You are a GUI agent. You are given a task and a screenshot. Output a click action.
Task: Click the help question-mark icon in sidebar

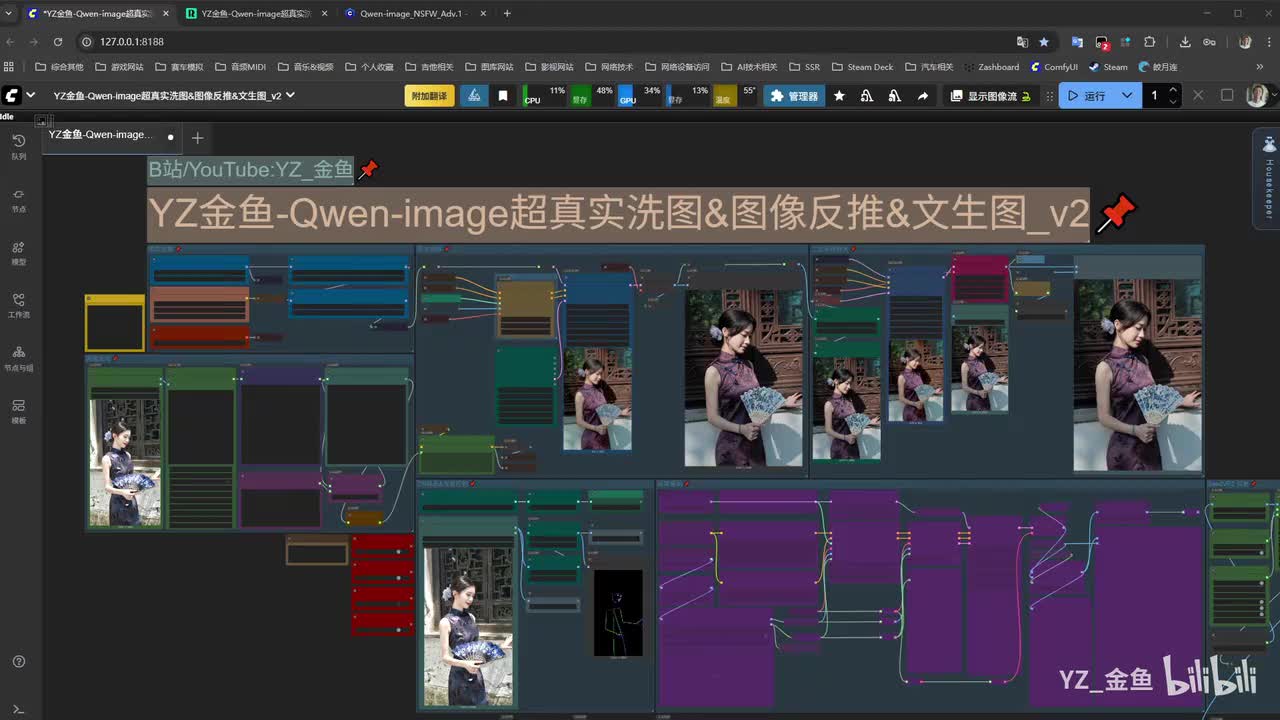click(x=19, y=662)
